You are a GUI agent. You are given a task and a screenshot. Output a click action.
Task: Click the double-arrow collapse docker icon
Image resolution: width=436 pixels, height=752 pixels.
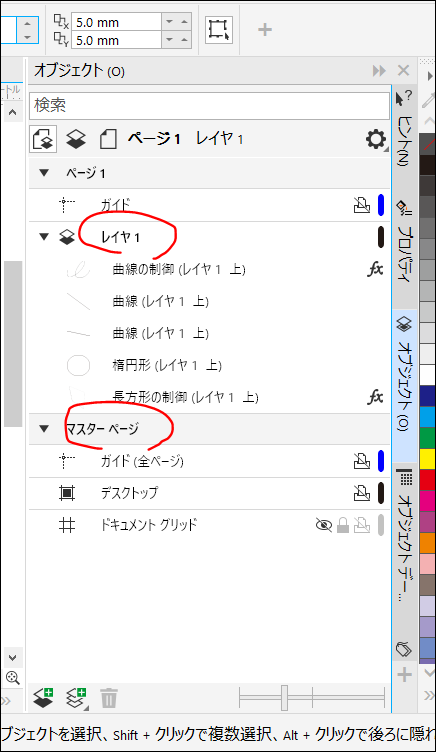tap(379, 71)
